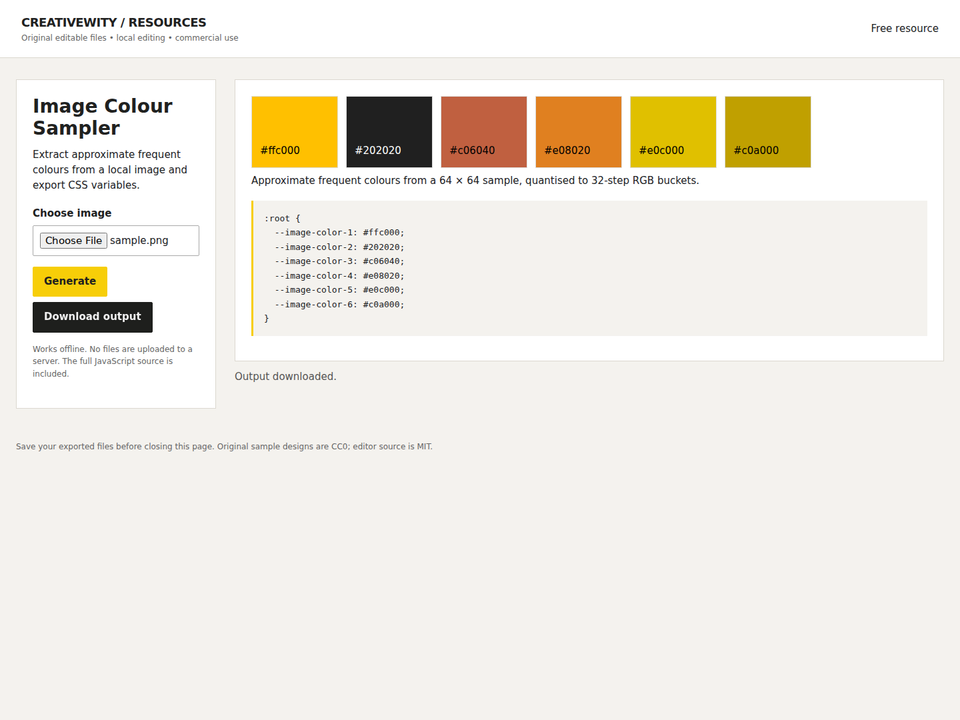Click the Image Colour Sampler heading
This screenshot has height=720, width=960.
point(103,117)
